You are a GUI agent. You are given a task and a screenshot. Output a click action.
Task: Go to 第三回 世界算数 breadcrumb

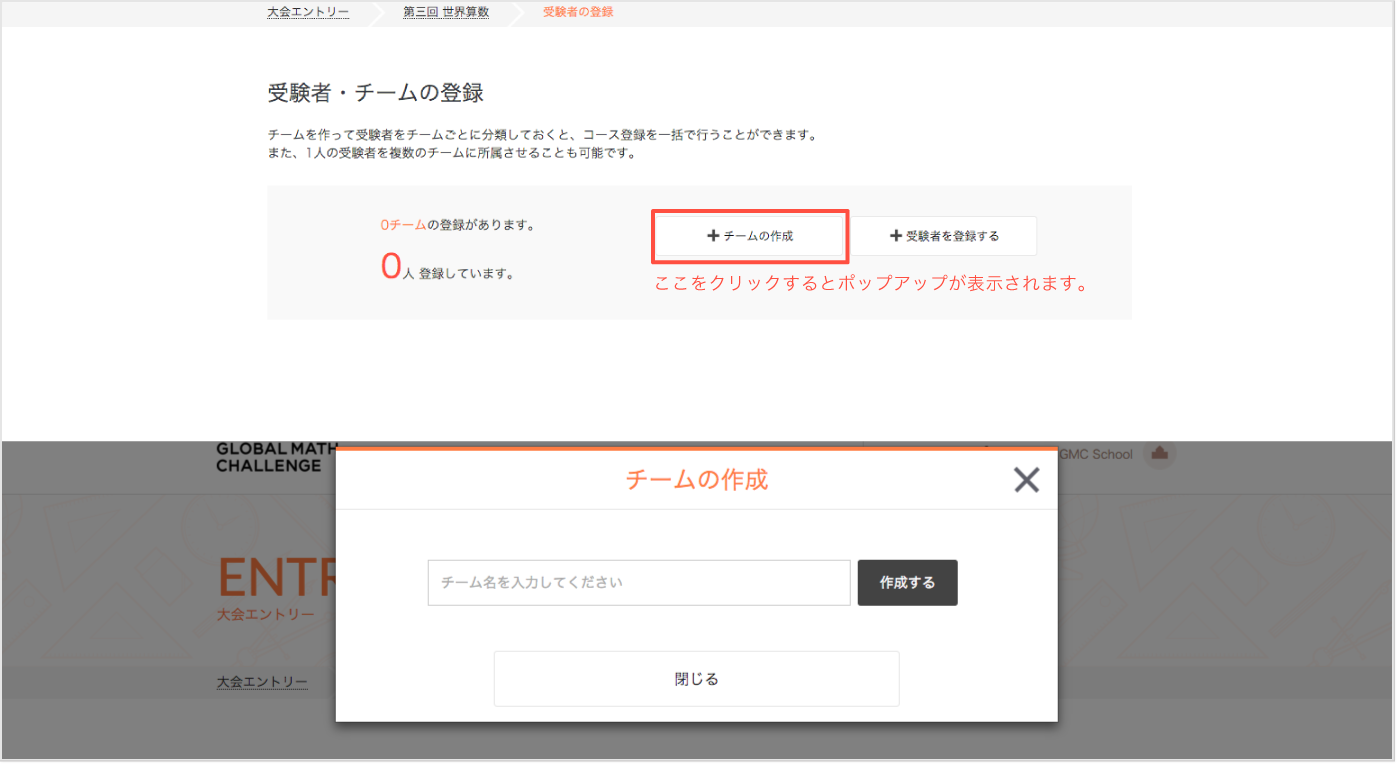[x=446, y=12]
